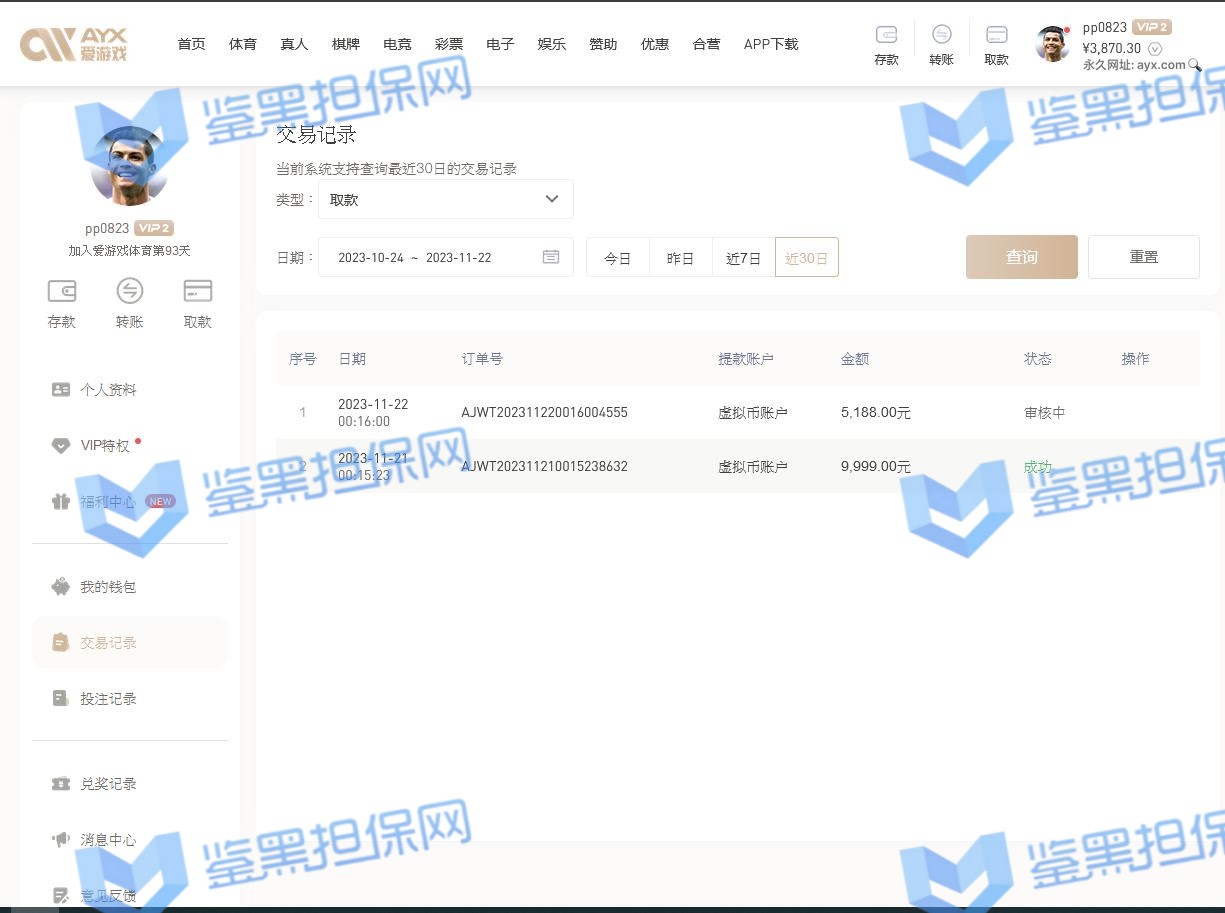Open sidebar transfer (转账) icon
Image resolution: width=1225 pixels, height=913 pixels.
pyautogui.click(x=130, y=291)
